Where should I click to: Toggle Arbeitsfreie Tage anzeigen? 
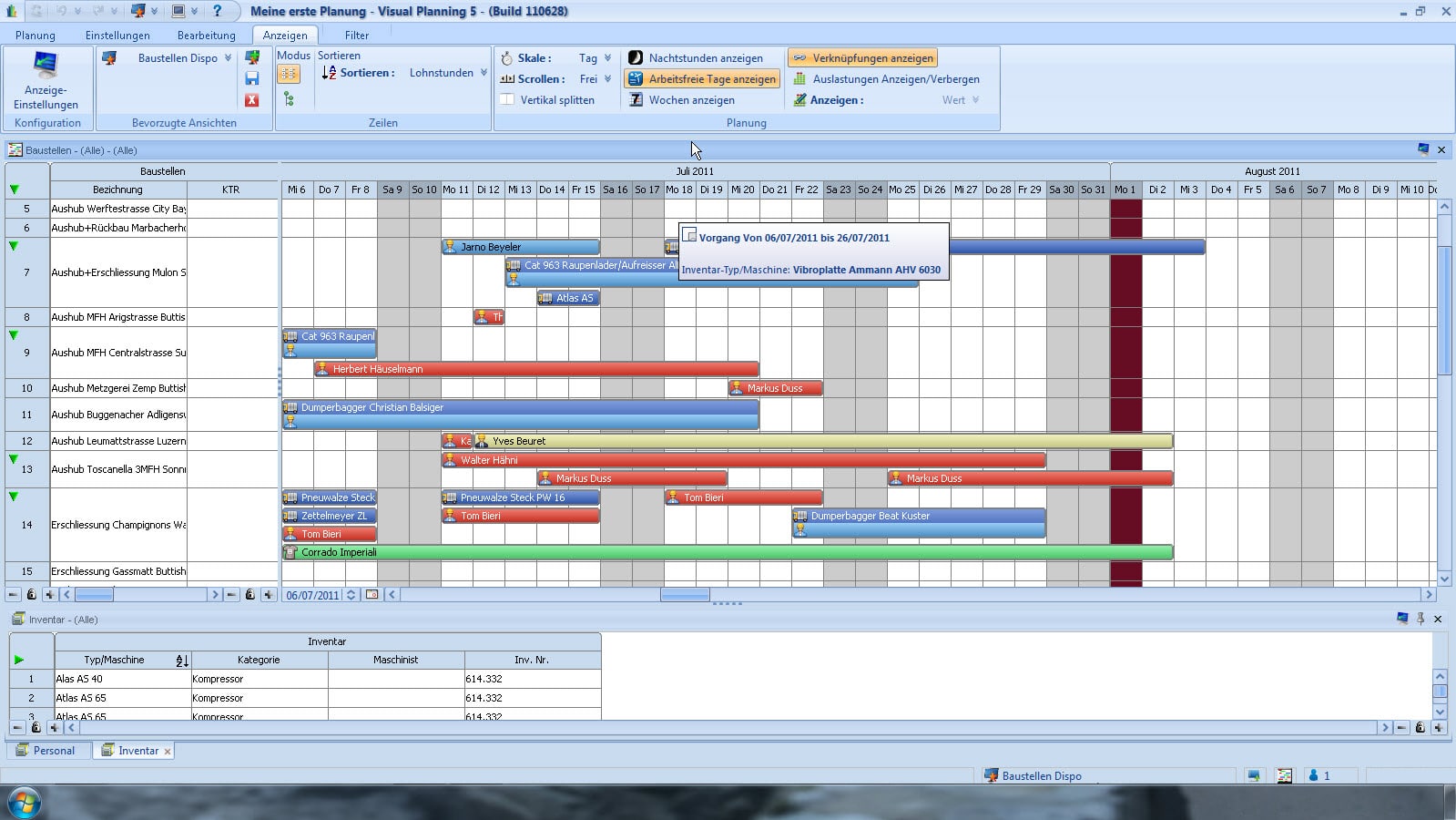[x=702, y=79]
